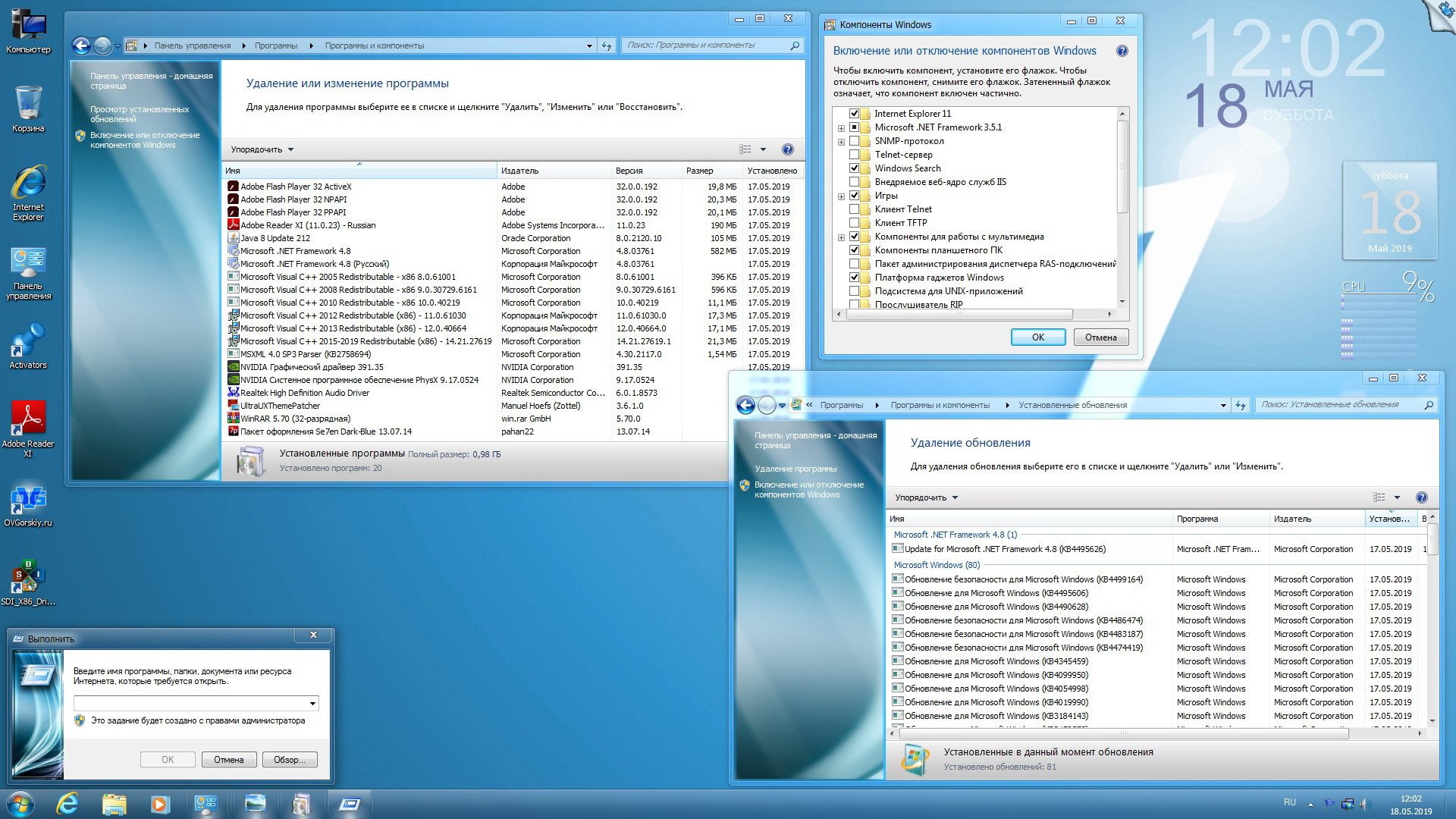Viewport: 1456px width, 819px height.
Task: Open the Корзина recycle bin icon
Action: [28, 108]
